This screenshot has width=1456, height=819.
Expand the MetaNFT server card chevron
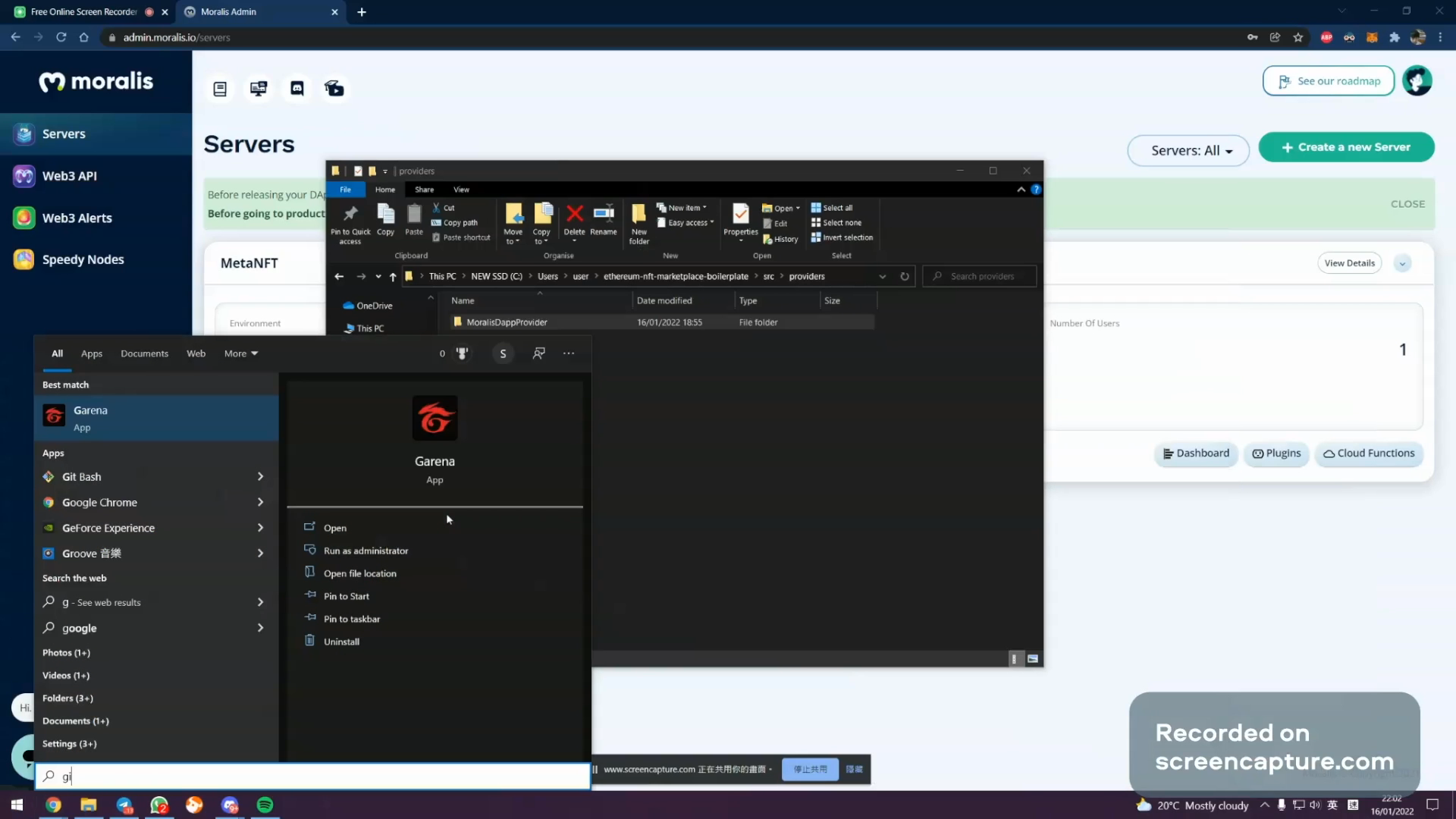tap(1403, 263)
